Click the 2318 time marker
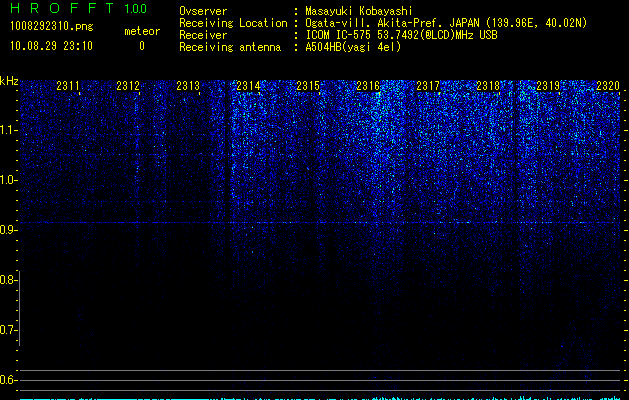629x400 pixels. [489, 86]
